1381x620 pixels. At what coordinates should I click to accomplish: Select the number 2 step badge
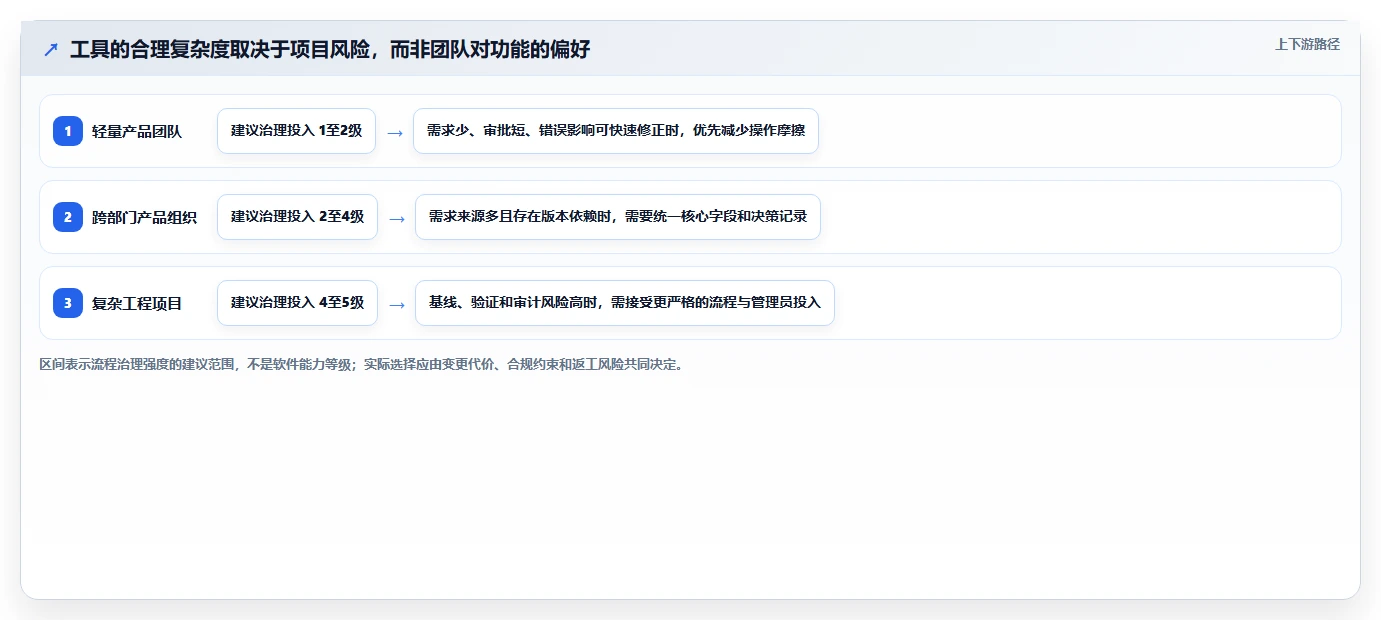coord(68,217)
